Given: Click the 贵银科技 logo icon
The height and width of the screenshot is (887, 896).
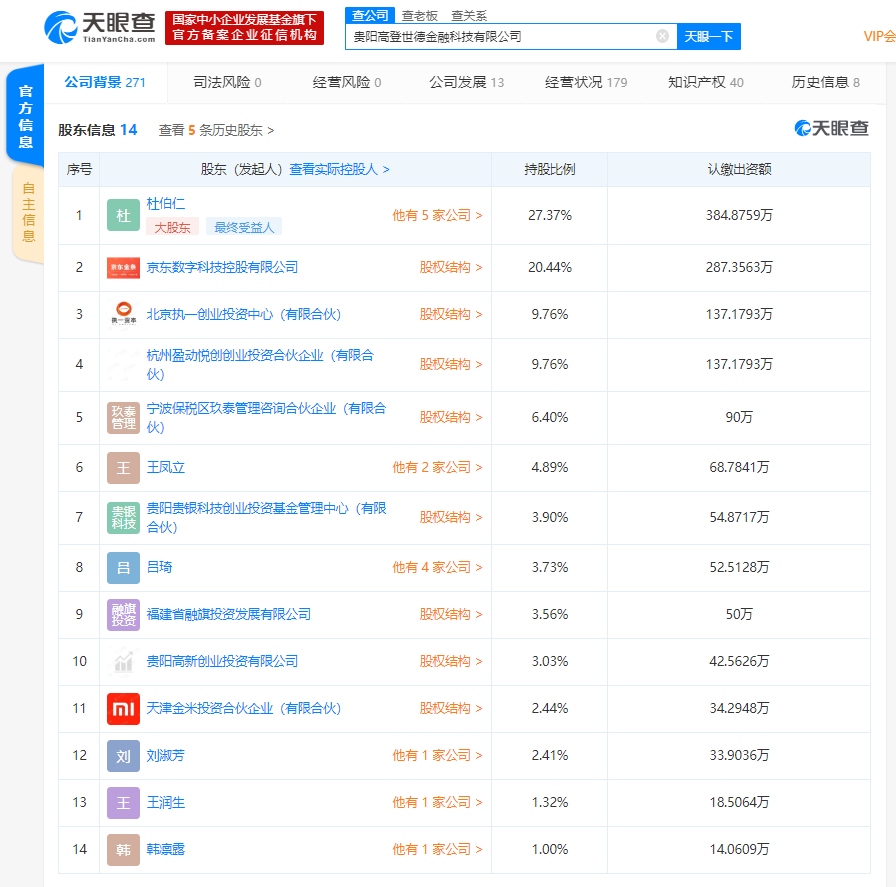Looking at the screenshot, I should (123, 518).
